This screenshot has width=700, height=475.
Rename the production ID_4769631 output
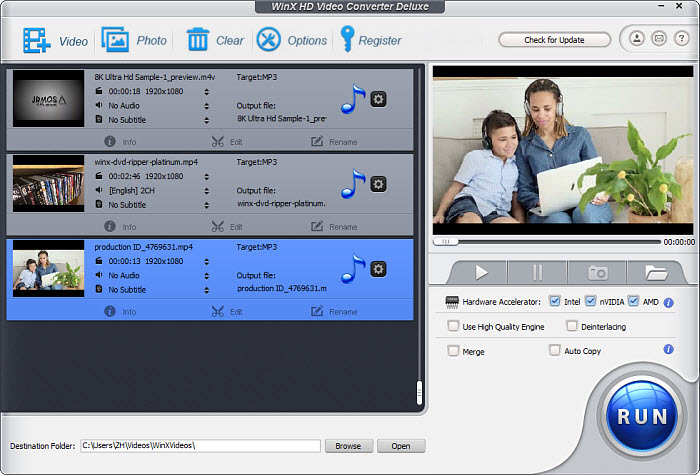click(334, 311)
